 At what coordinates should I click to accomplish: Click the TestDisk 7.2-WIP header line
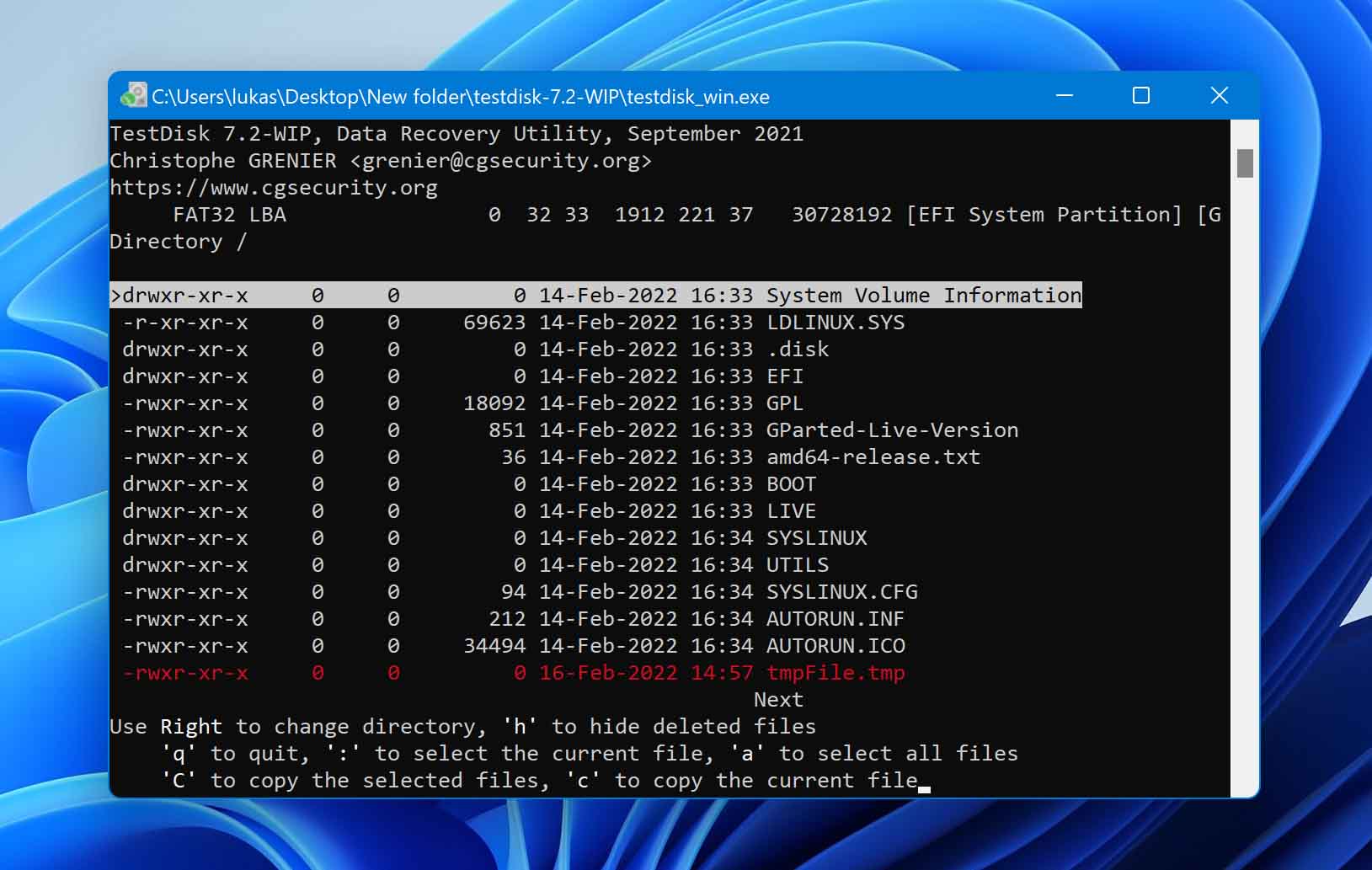456,133
